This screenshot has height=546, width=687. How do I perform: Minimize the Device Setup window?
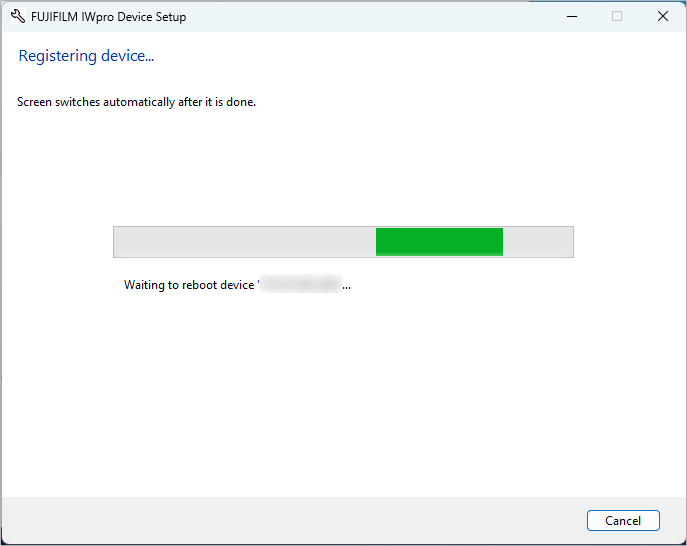(572, 17)
